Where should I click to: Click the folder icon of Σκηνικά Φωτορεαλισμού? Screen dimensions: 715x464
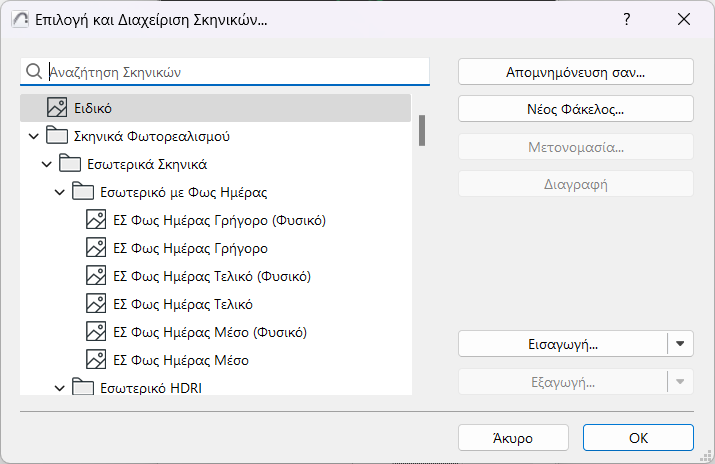click(57, 136)
